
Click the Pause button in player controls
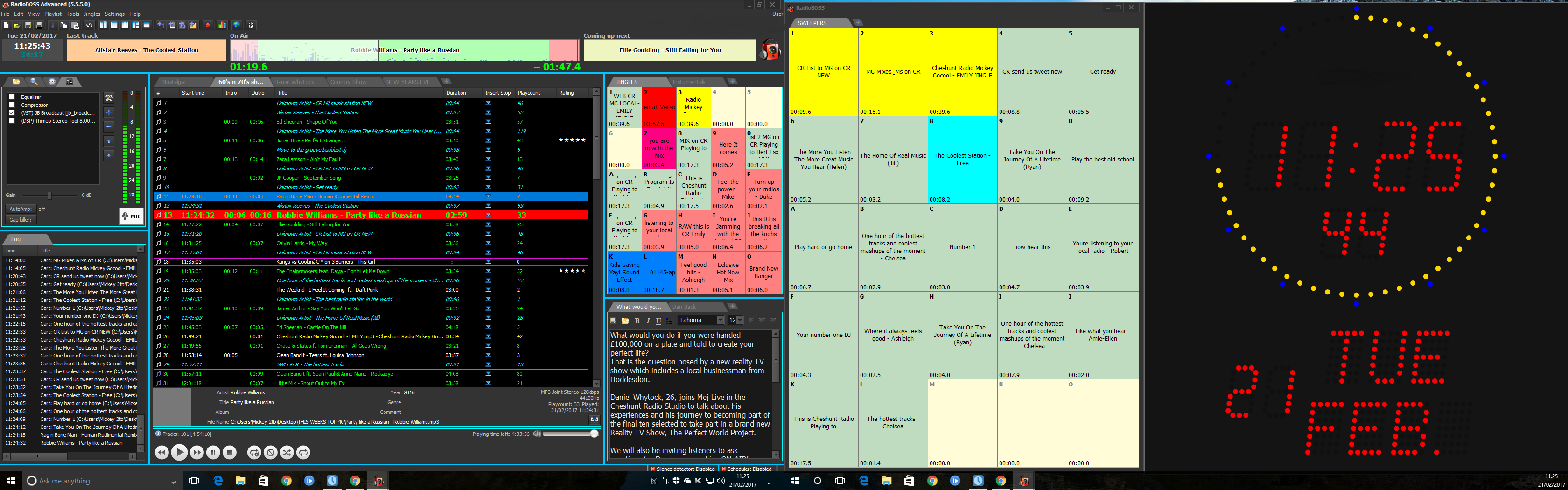(x=213, y=452)
